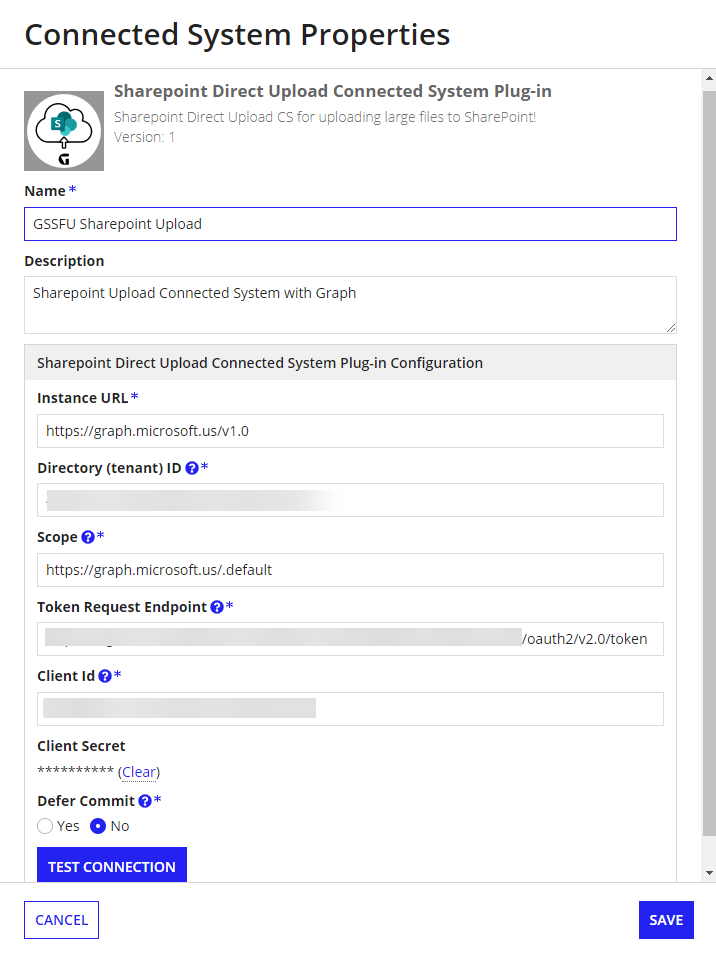
Task: Click into the Description text area
Action: coord(350,304)
